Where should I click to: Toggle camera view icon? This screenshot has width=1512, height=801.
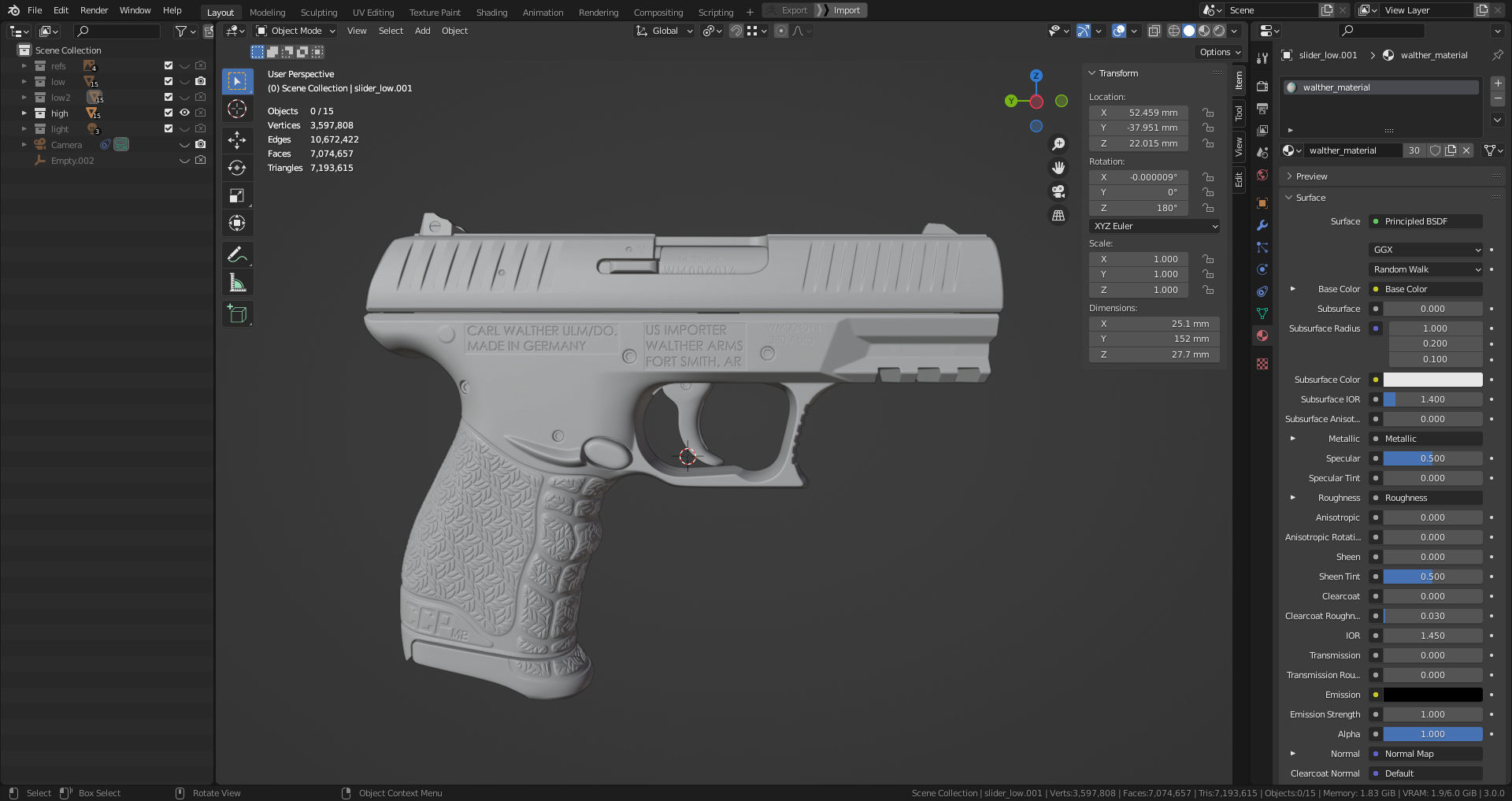1058,191
